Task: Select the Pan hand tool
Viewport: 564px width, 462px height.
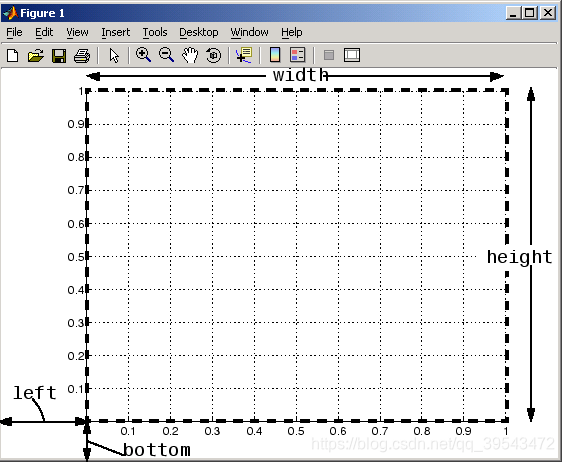Action: point(190,55)
